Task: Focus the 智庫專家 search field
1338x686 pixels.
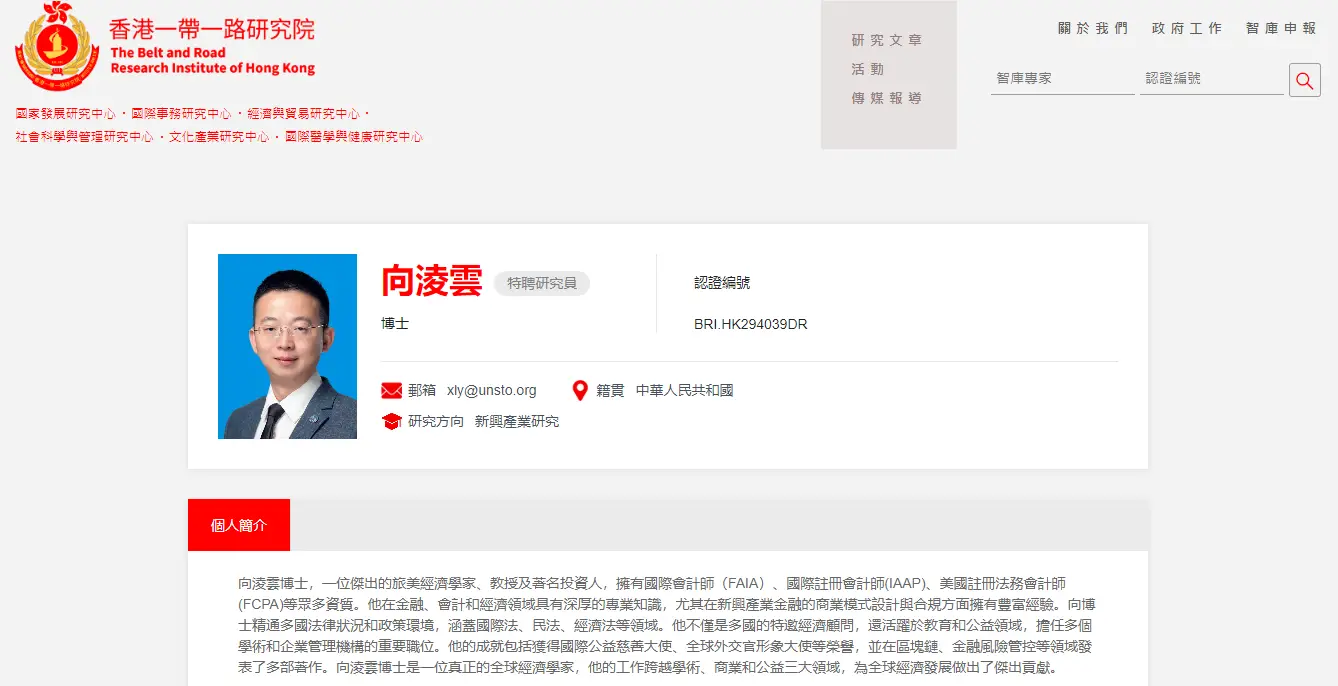Action: (1062, 78)
